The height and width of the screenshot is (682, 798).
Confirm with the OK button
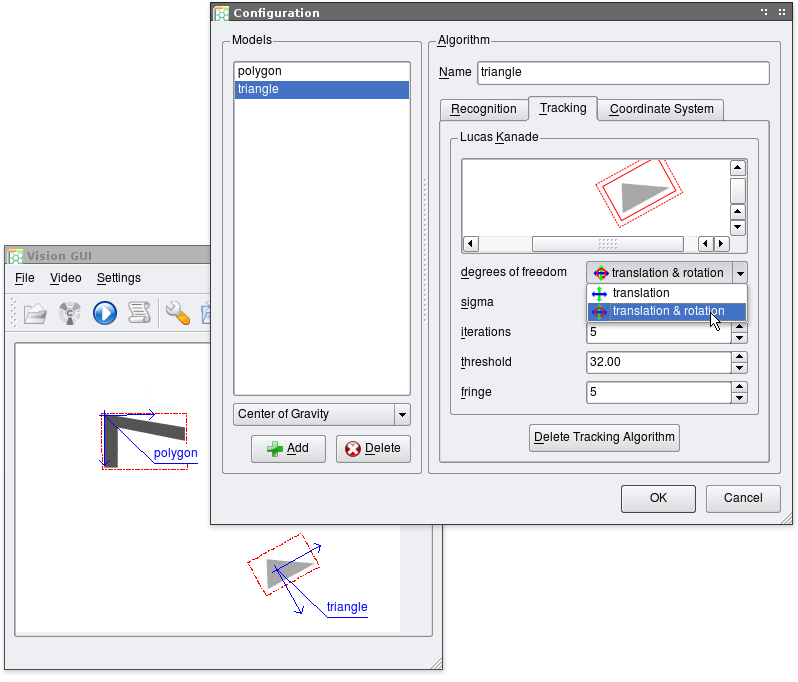(658, 498)
